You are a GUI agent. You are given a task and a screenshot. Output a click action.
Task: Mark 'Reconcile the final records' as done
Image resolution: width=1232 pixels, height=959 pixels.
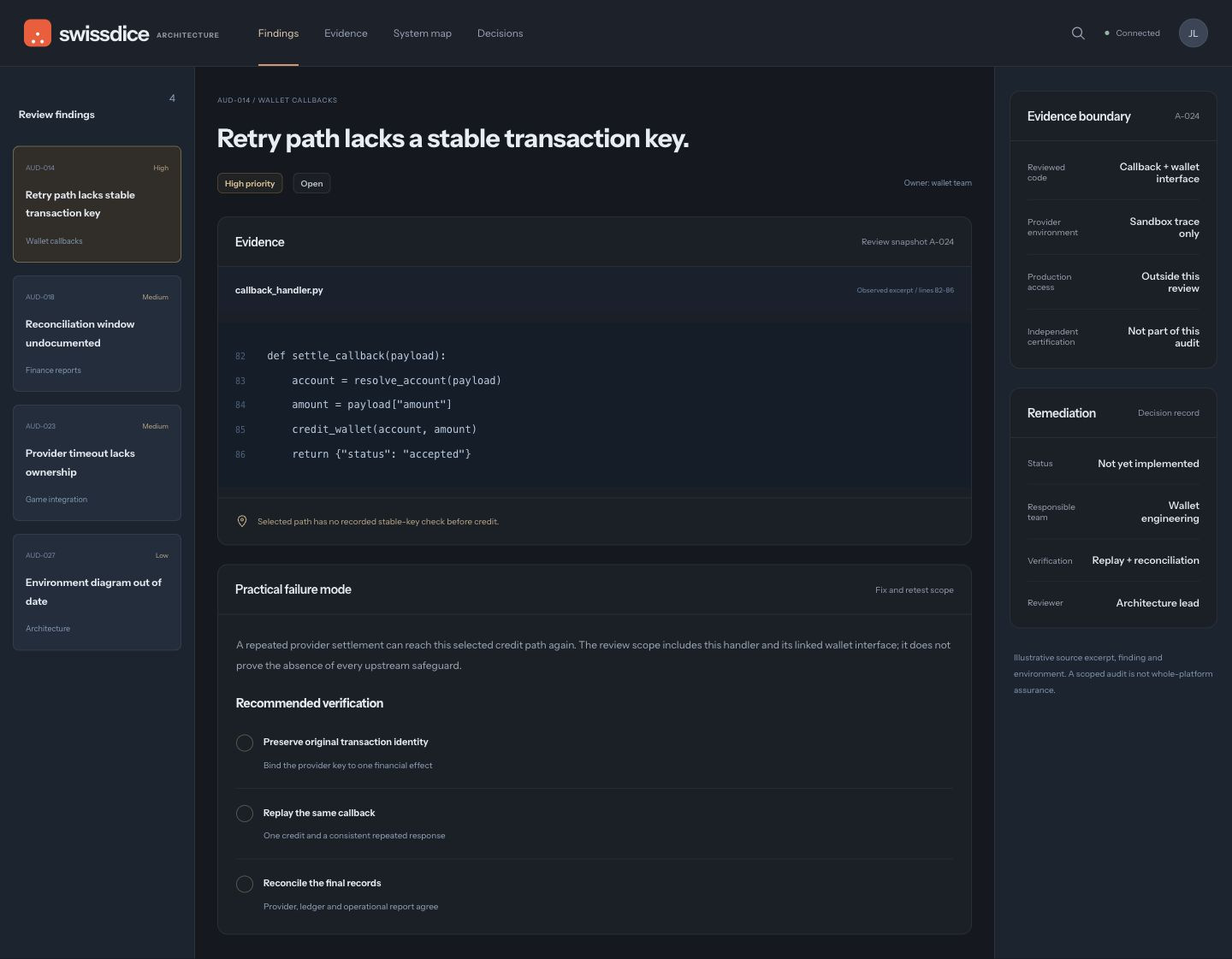pos(245,884)
